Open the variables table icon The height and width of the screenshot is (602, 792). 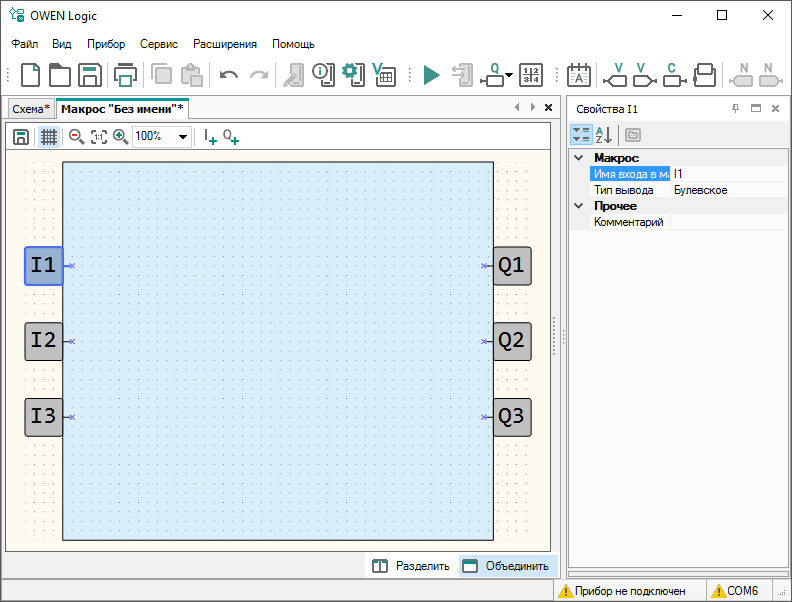[x=383, y=75]
